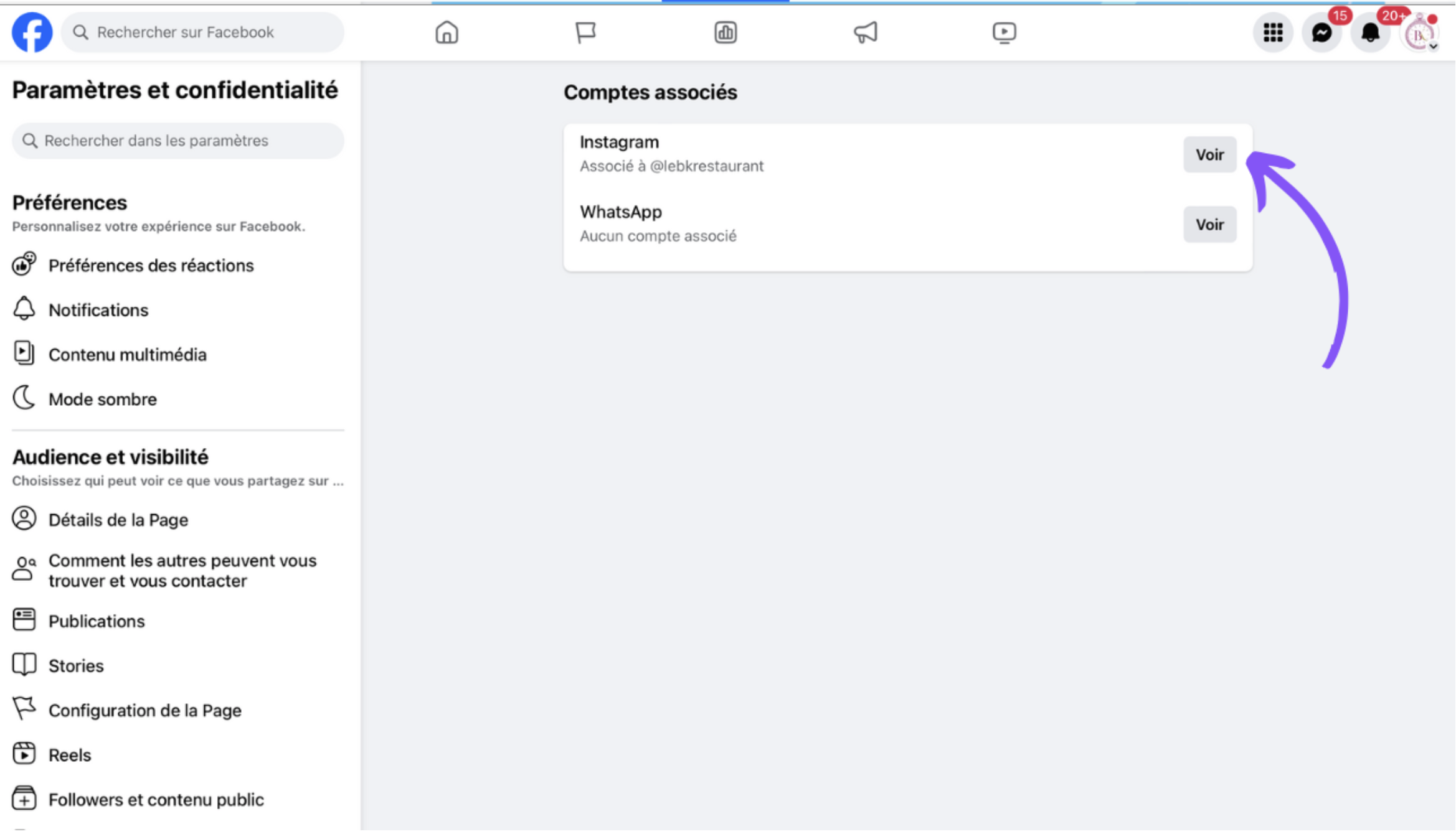This screenshot has width=1456, height=834.
Task: Open the Video play icon in top navigation
Action: pyautogui.click(x=1004, y=32)
